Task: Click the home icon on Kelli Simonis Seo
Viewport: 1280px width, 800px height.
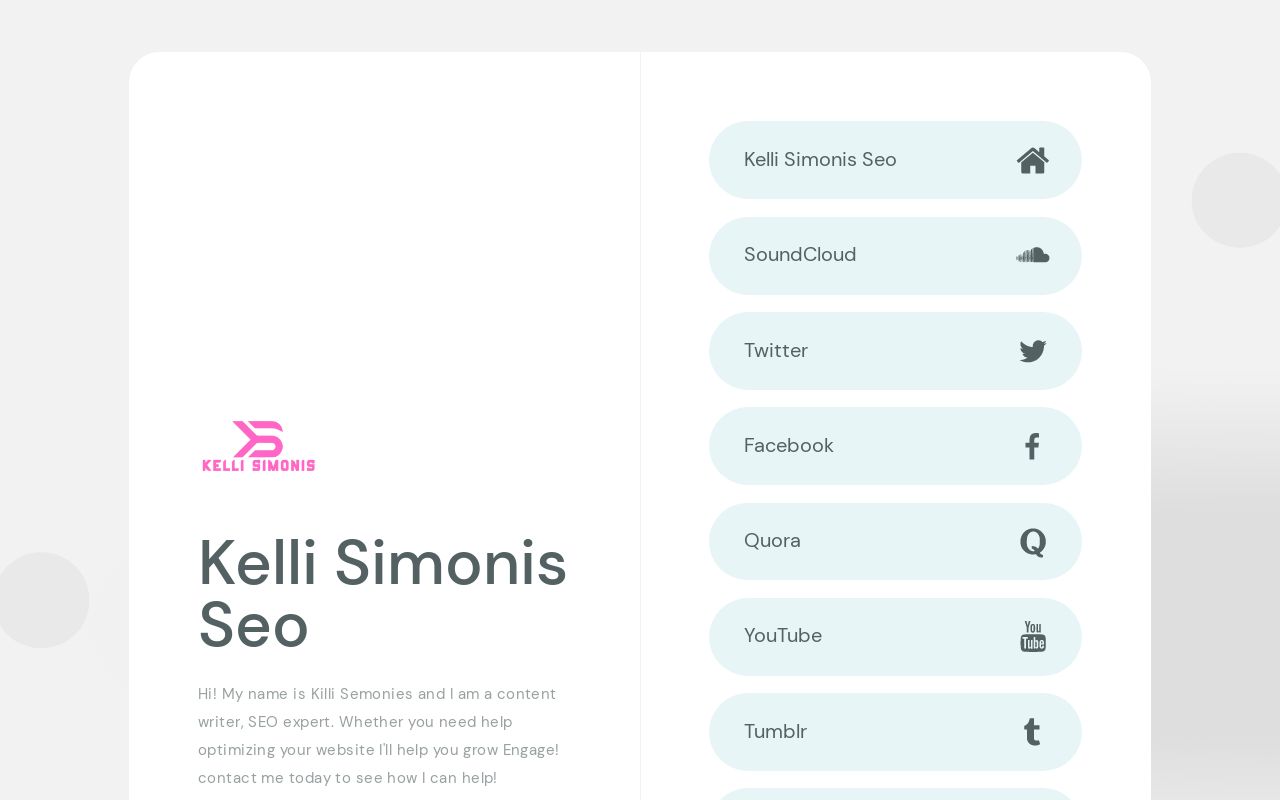Action: click(1032, 160)
